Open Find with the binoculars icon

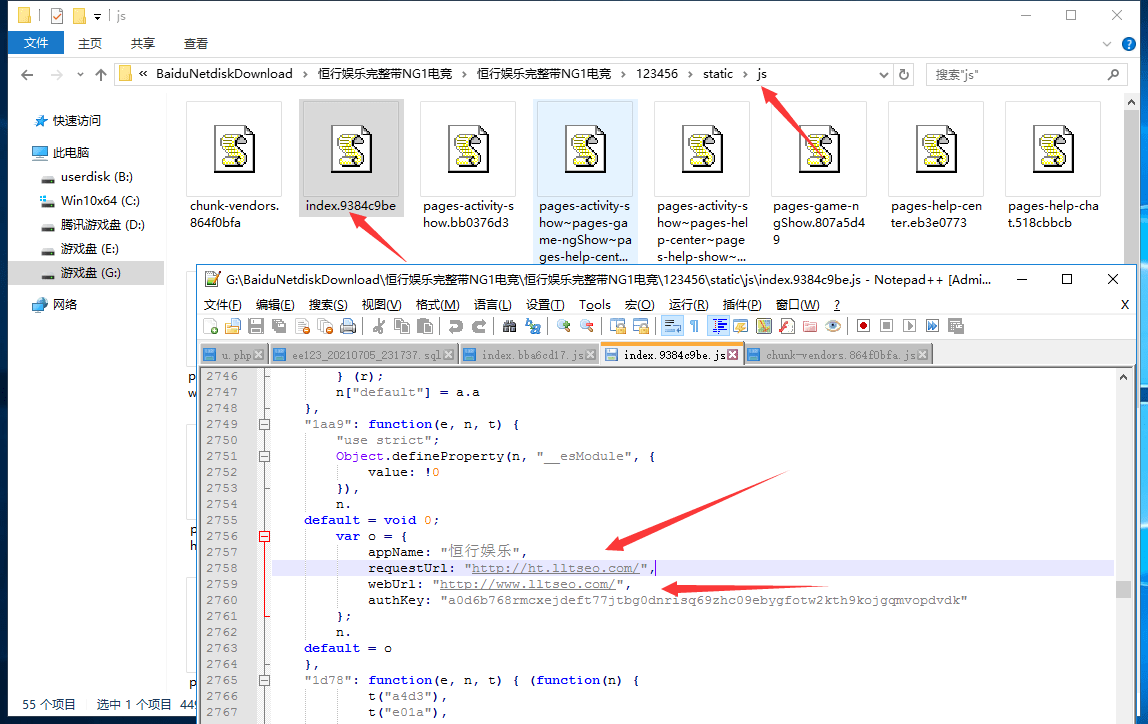510,326
